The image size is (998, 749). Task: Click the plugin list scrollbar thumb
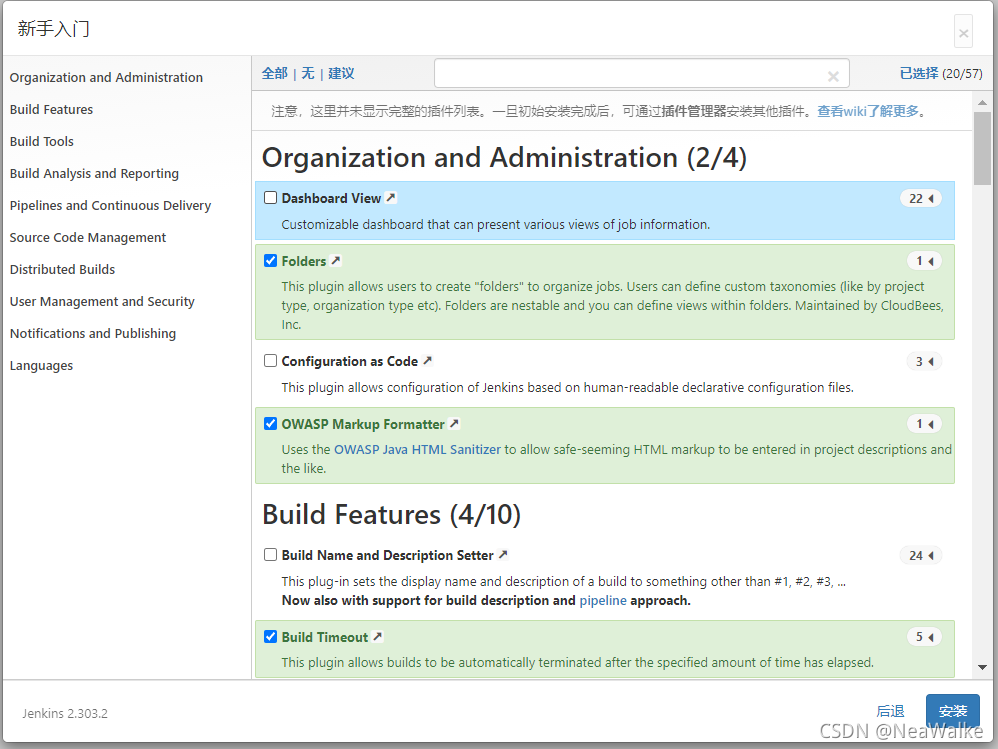coord(982,148)
